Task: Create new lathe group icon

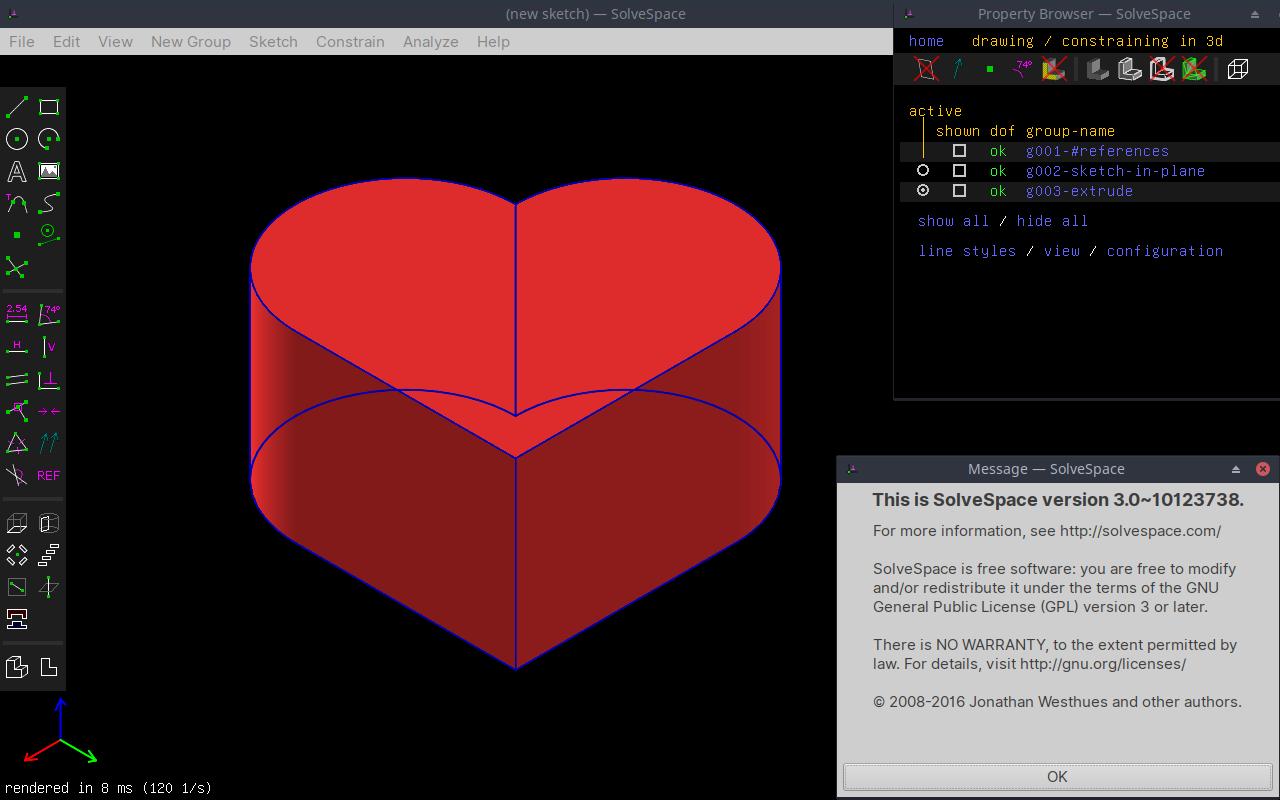Action: (49, 523)
